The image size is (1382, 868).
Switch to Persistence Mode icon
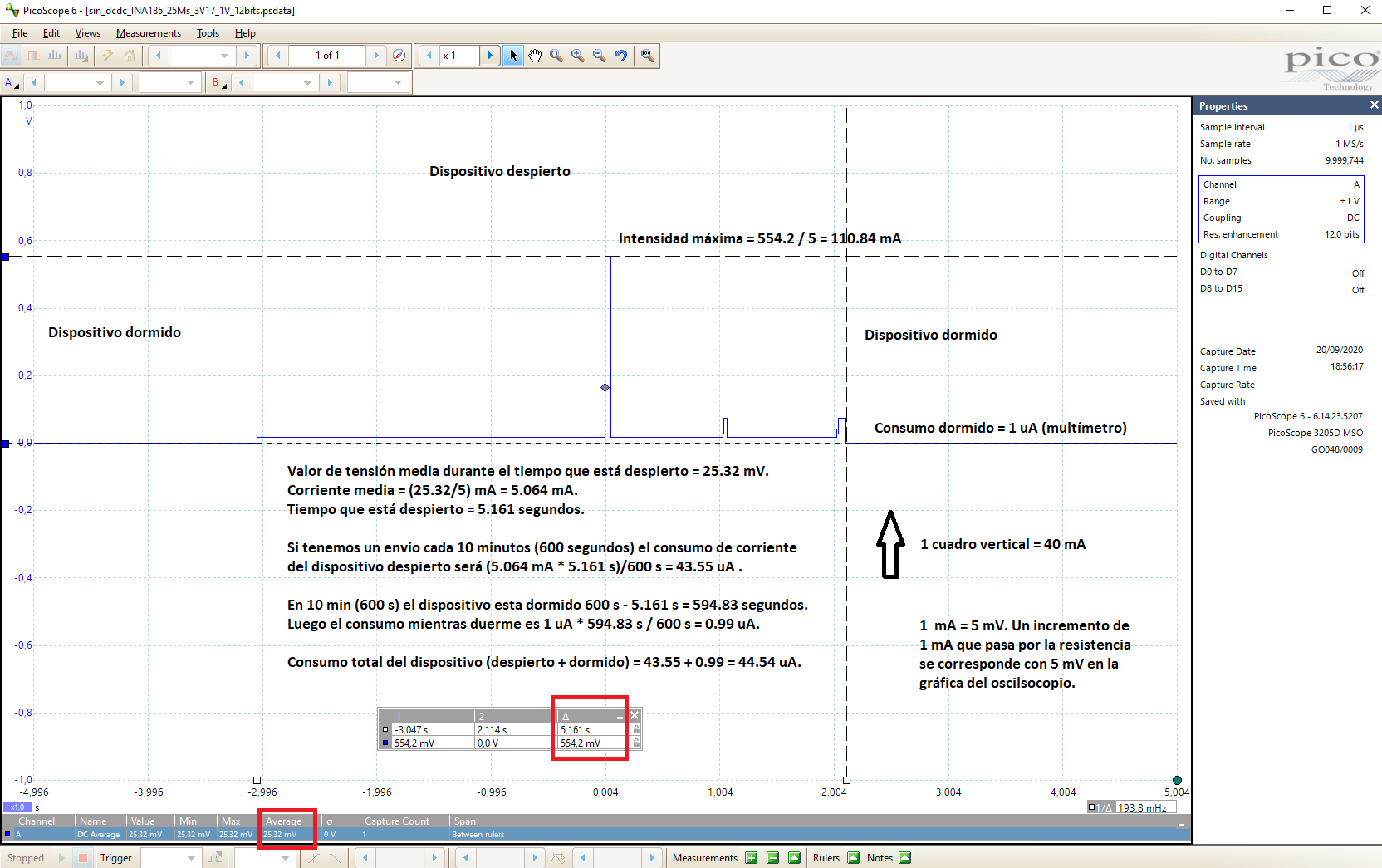coord(33,56)
